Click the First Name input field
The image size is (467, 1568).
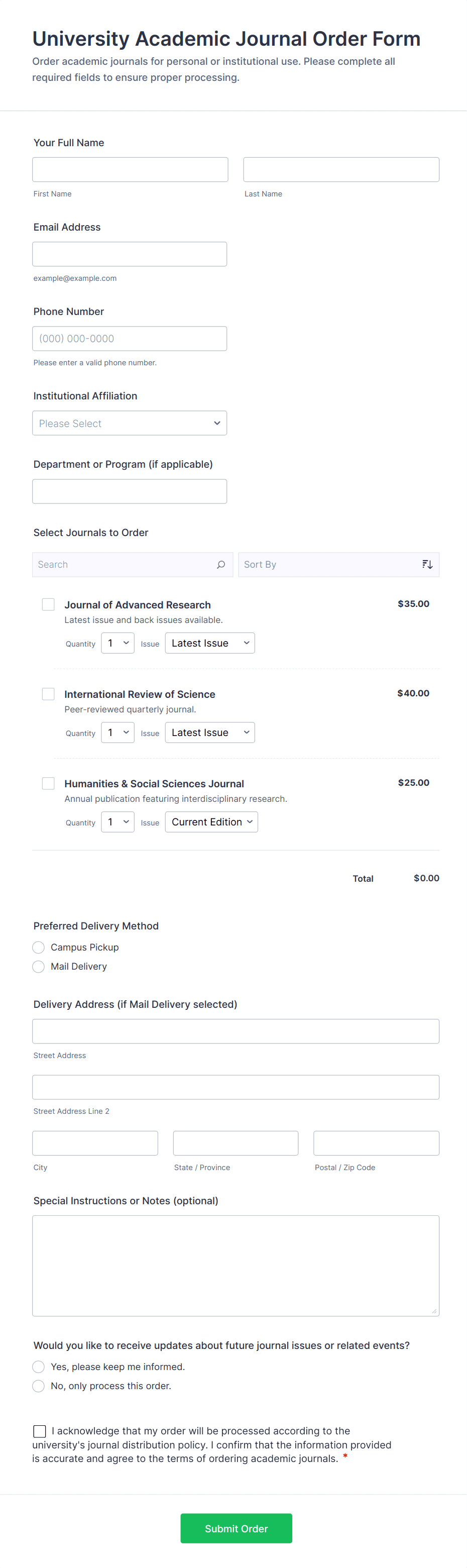(x=130, y=170)
